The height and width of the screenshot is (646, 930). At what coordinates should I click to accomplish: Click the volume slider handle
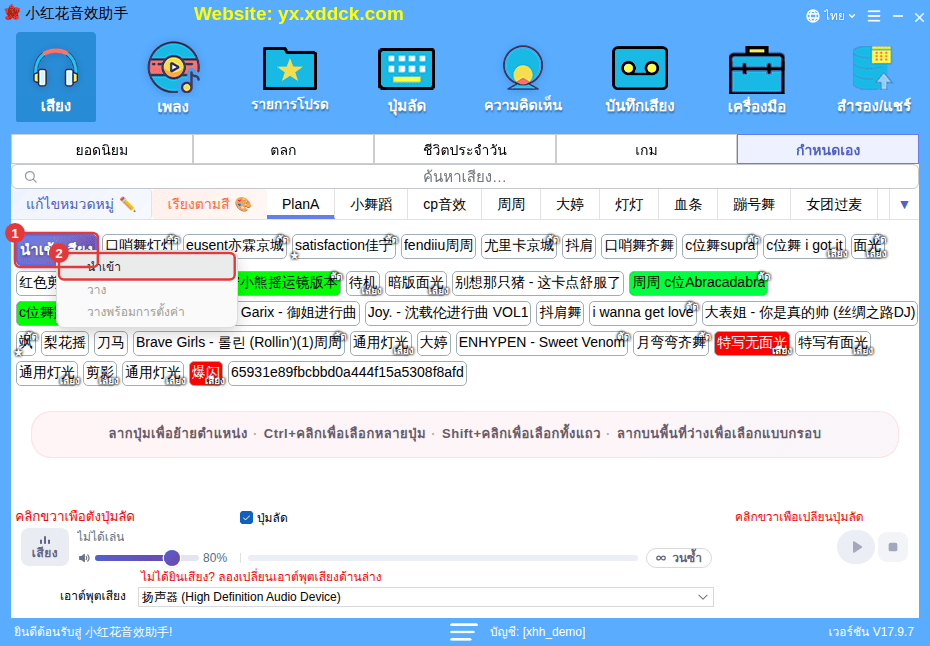171,558
